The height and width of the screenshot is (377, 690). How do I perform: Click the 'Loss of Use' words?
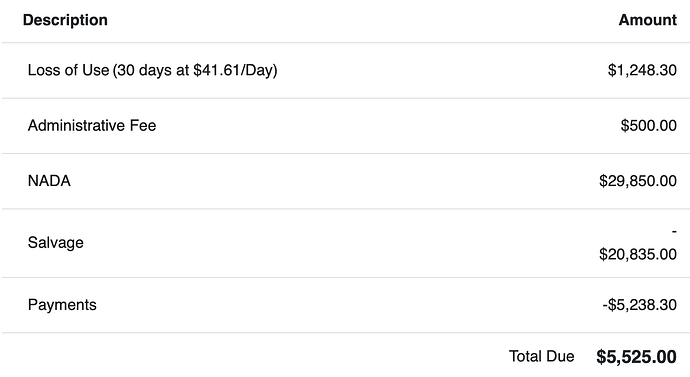click(x=68, y=70)
